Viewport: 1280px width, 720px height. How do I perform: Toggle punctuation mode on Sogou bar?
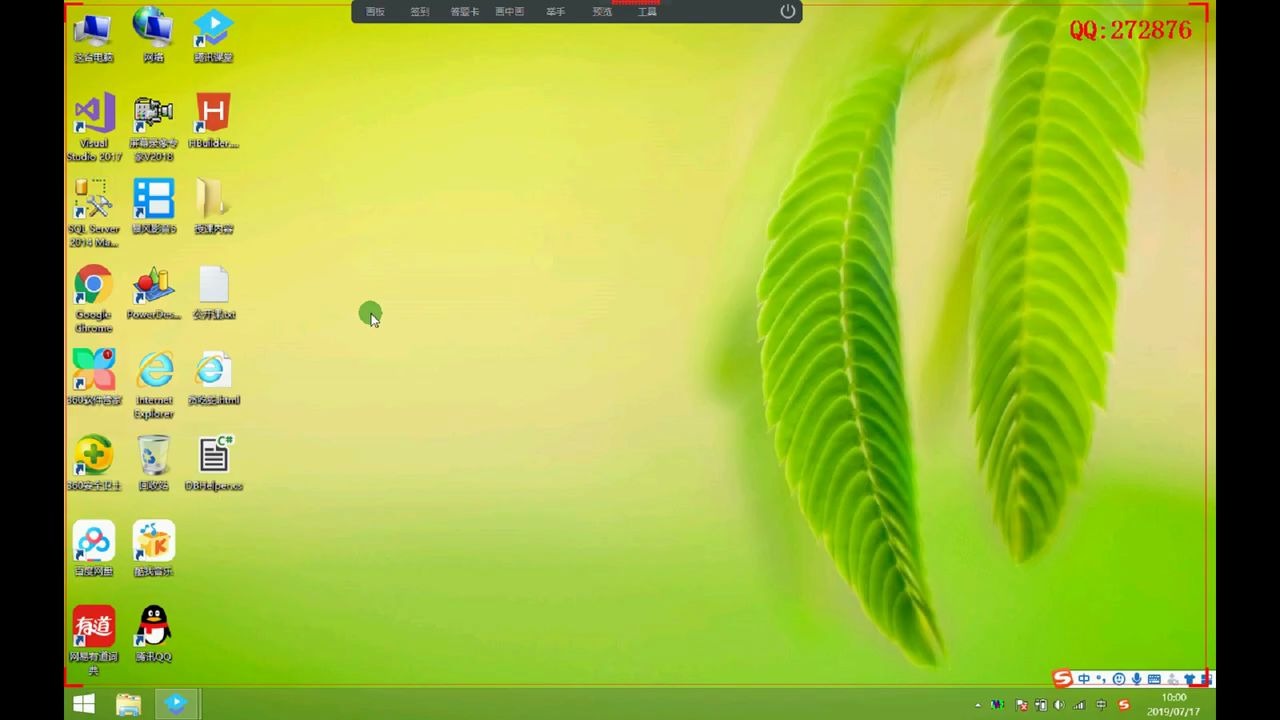point(1101,679)
